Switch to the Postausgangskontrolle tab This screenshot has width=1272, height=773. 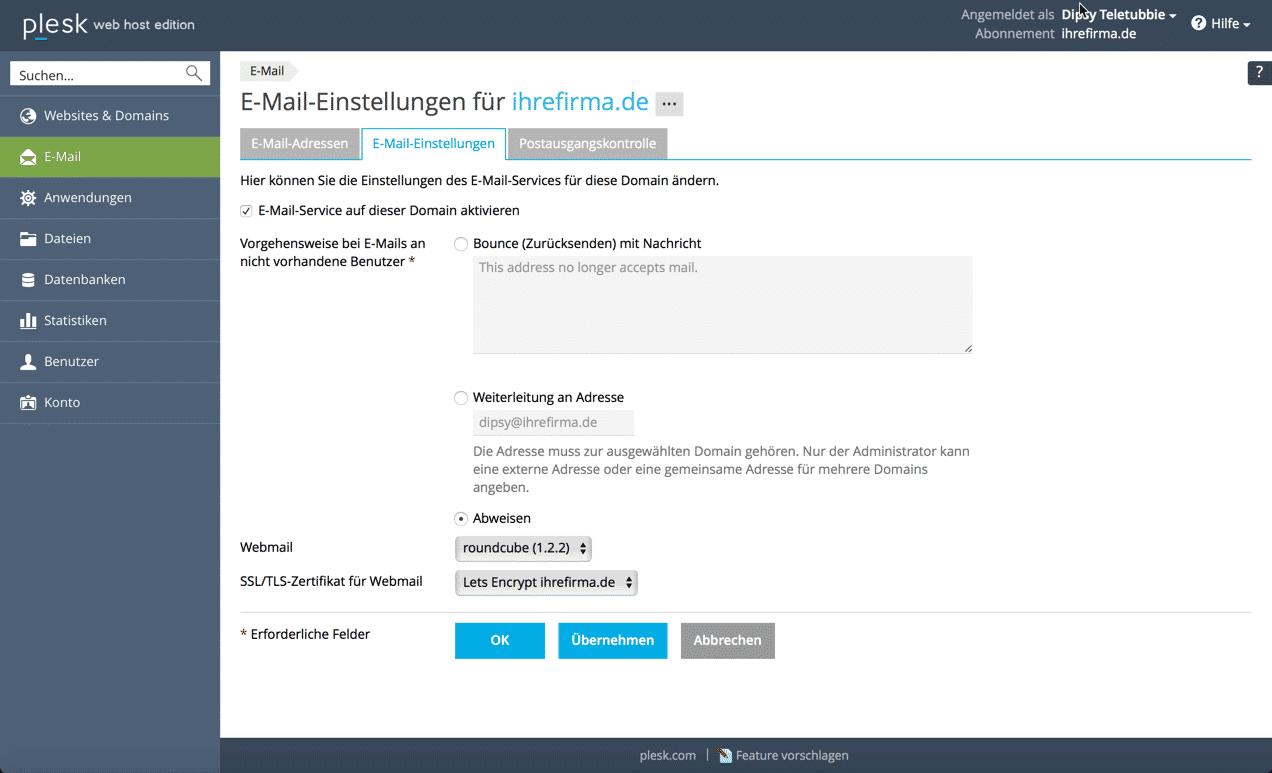point(587,144)
